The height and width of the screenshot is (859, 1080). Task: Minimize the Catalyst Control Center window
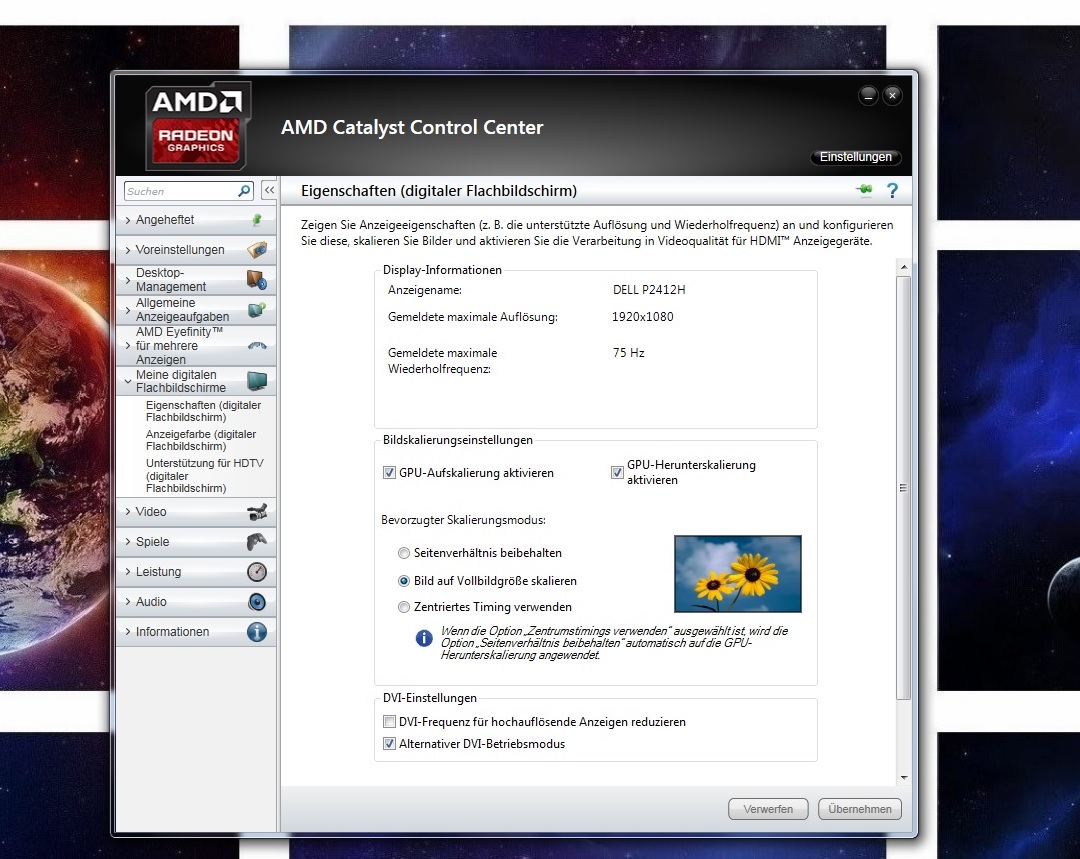click(x=868, y=95)
